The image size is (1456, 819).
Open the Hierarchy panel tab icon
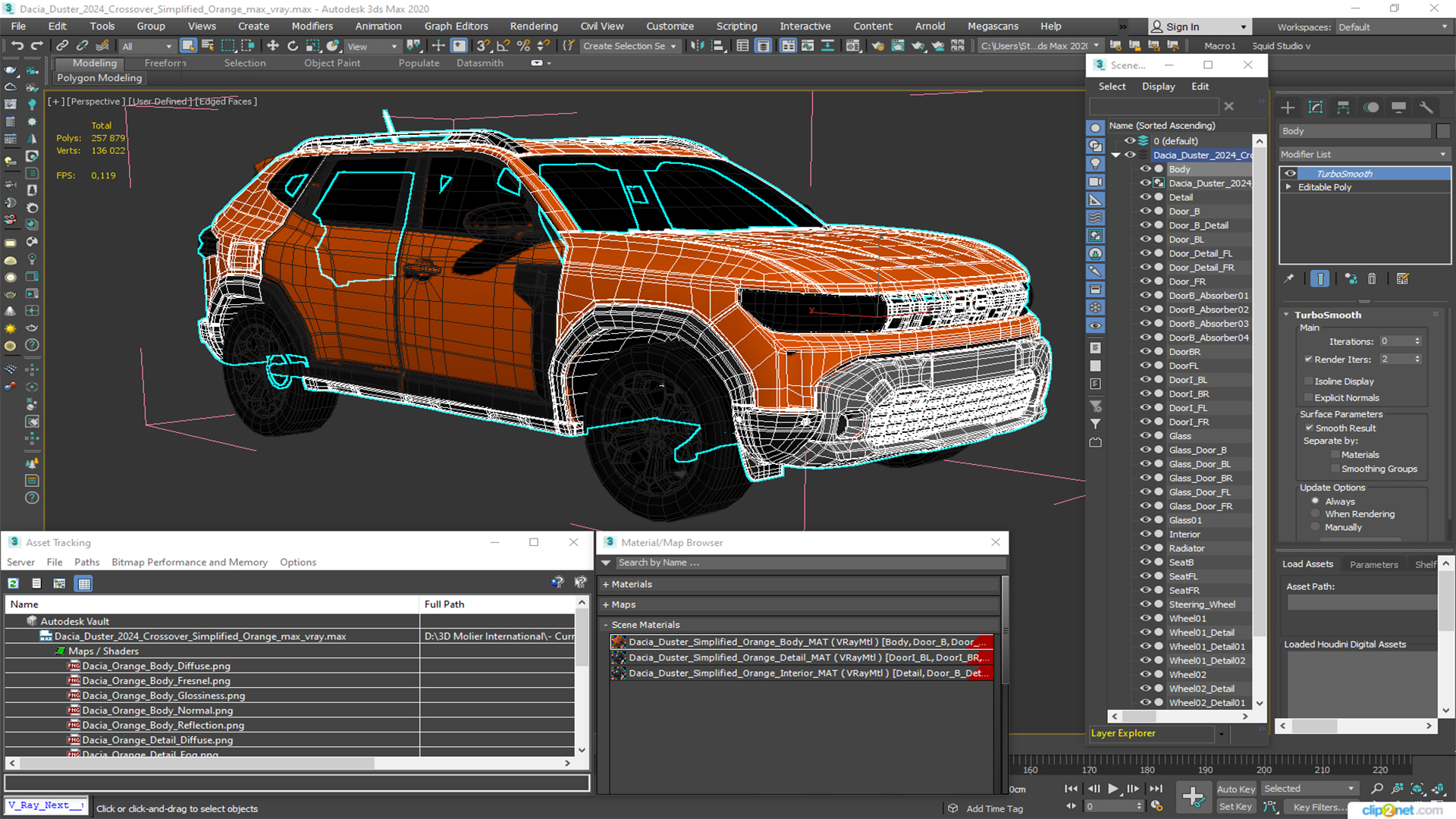(1343, 108)
